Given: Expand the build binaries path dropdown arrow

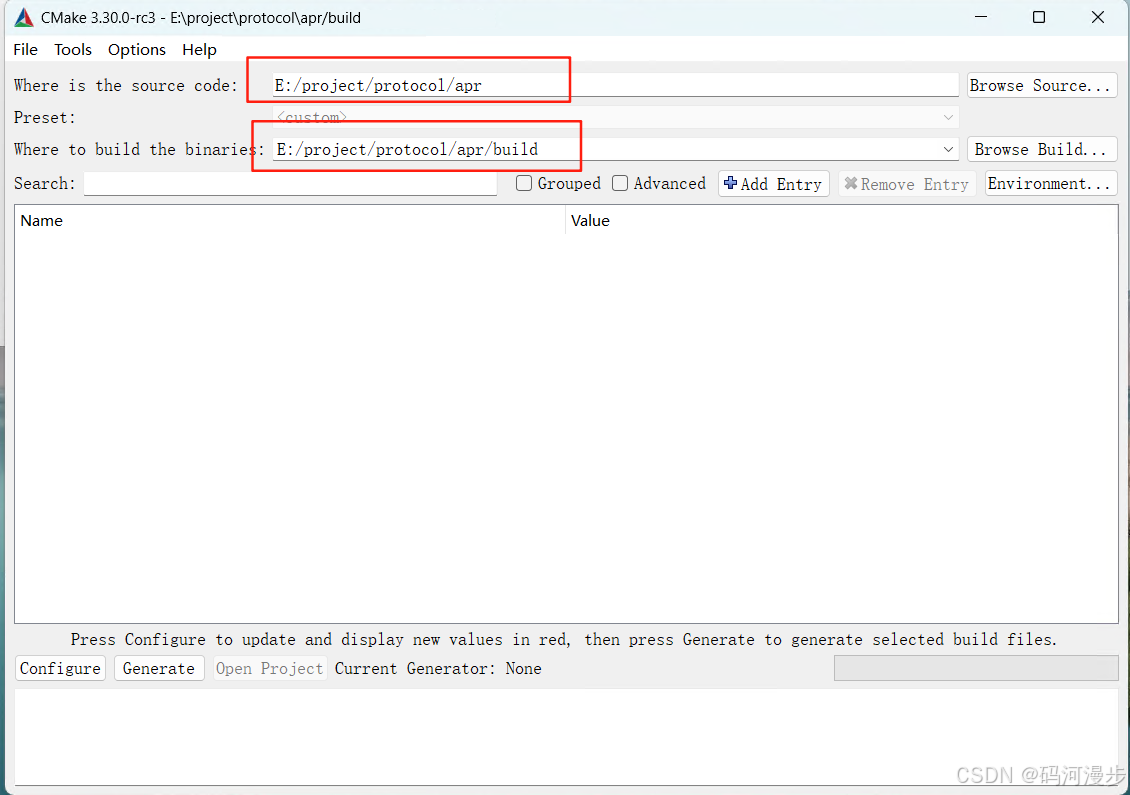Looking at the screenshot, I should point(948,149).
